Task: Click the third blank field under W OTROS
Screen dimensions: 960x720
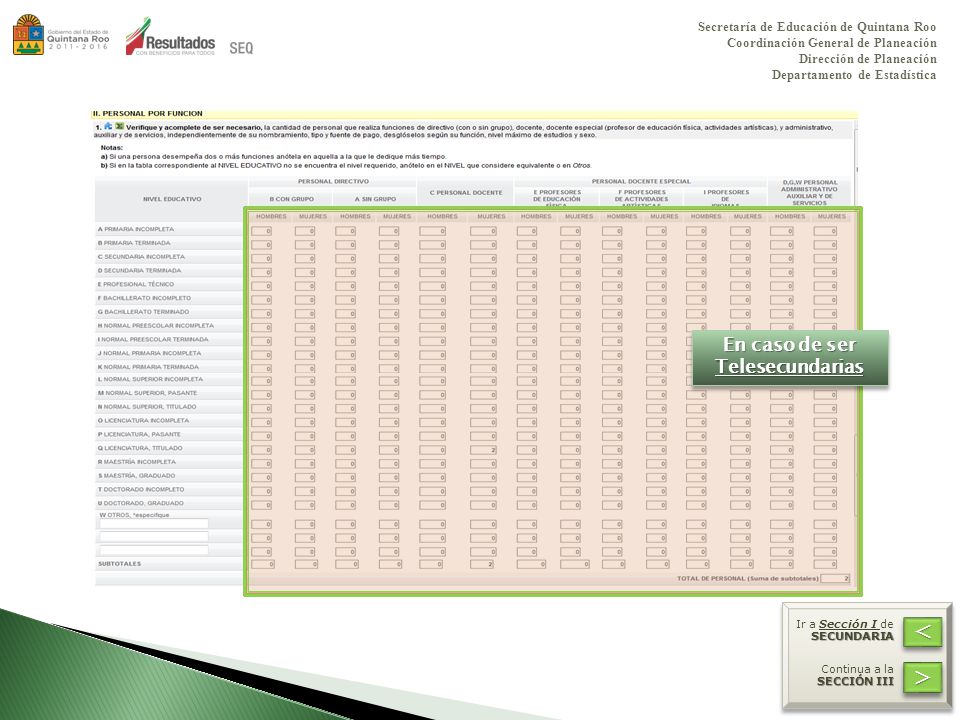Action: point(154,550)
